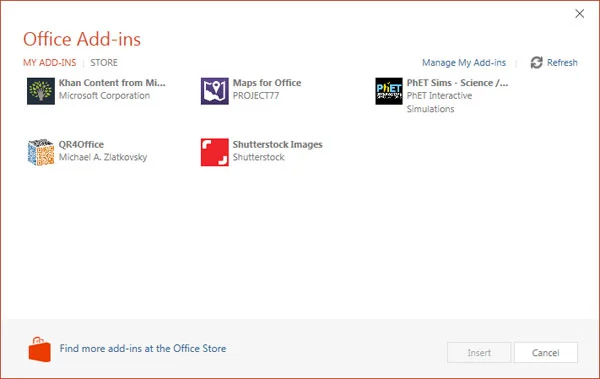Open the MY ADD-INS tab
The image size is (600, 379).
50,62
